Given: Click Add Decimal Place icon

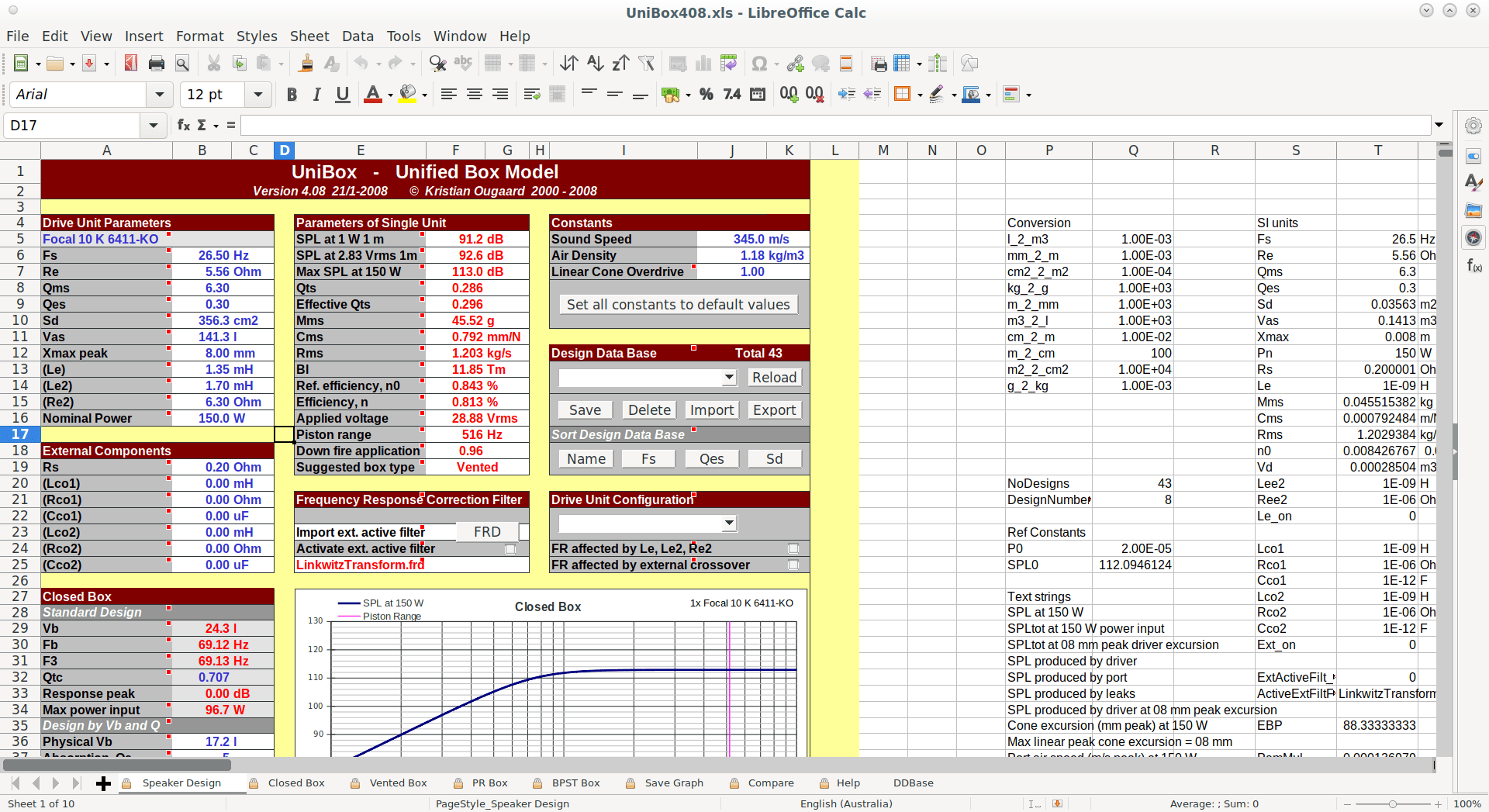Looking at the screenshot, I should [789, 95].
